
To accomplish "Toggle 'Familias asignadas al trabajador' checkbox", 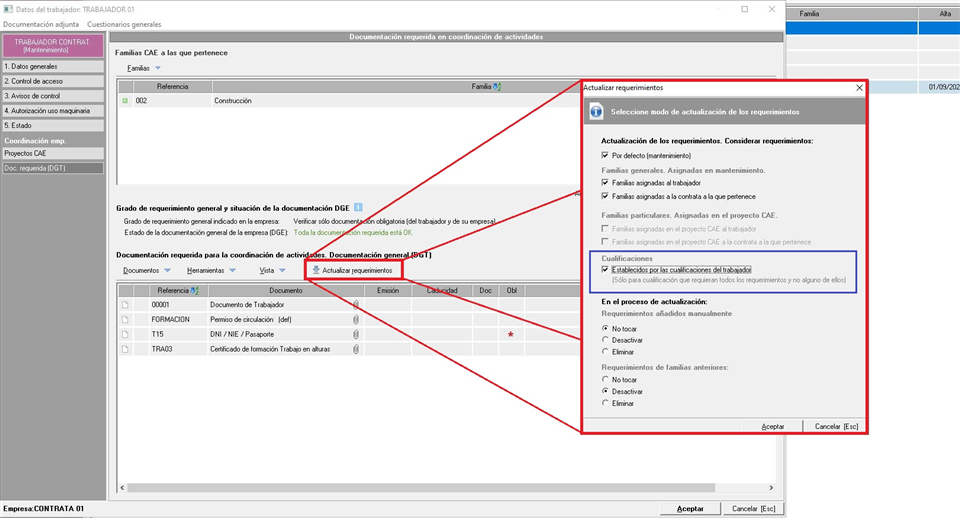I will (x=605, y=183).
